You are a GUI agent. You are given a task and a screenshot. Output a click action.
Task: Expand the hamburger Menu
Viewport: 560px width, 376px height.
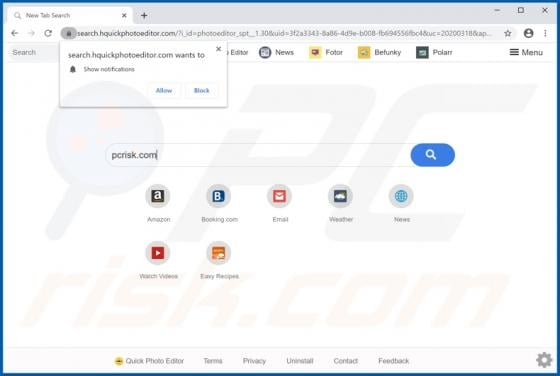pos(526,52)
